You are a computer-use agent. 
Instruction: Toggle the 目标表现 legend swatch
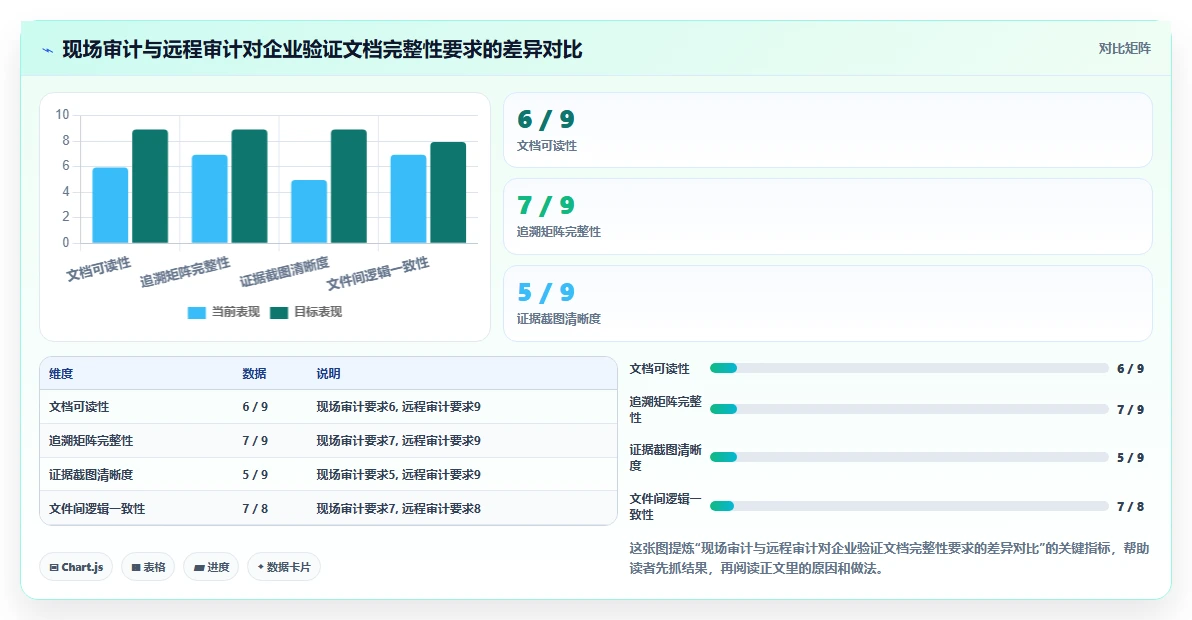tap(279, 312)
